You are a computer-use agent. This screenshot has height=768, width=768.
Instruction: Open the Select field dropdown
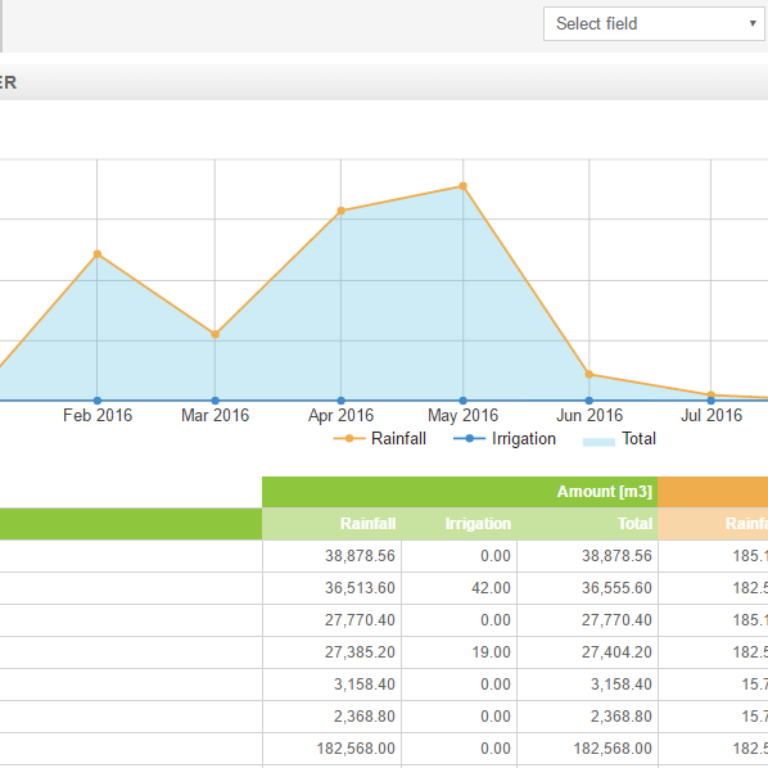pyautogui.click(x=654, y=24)
